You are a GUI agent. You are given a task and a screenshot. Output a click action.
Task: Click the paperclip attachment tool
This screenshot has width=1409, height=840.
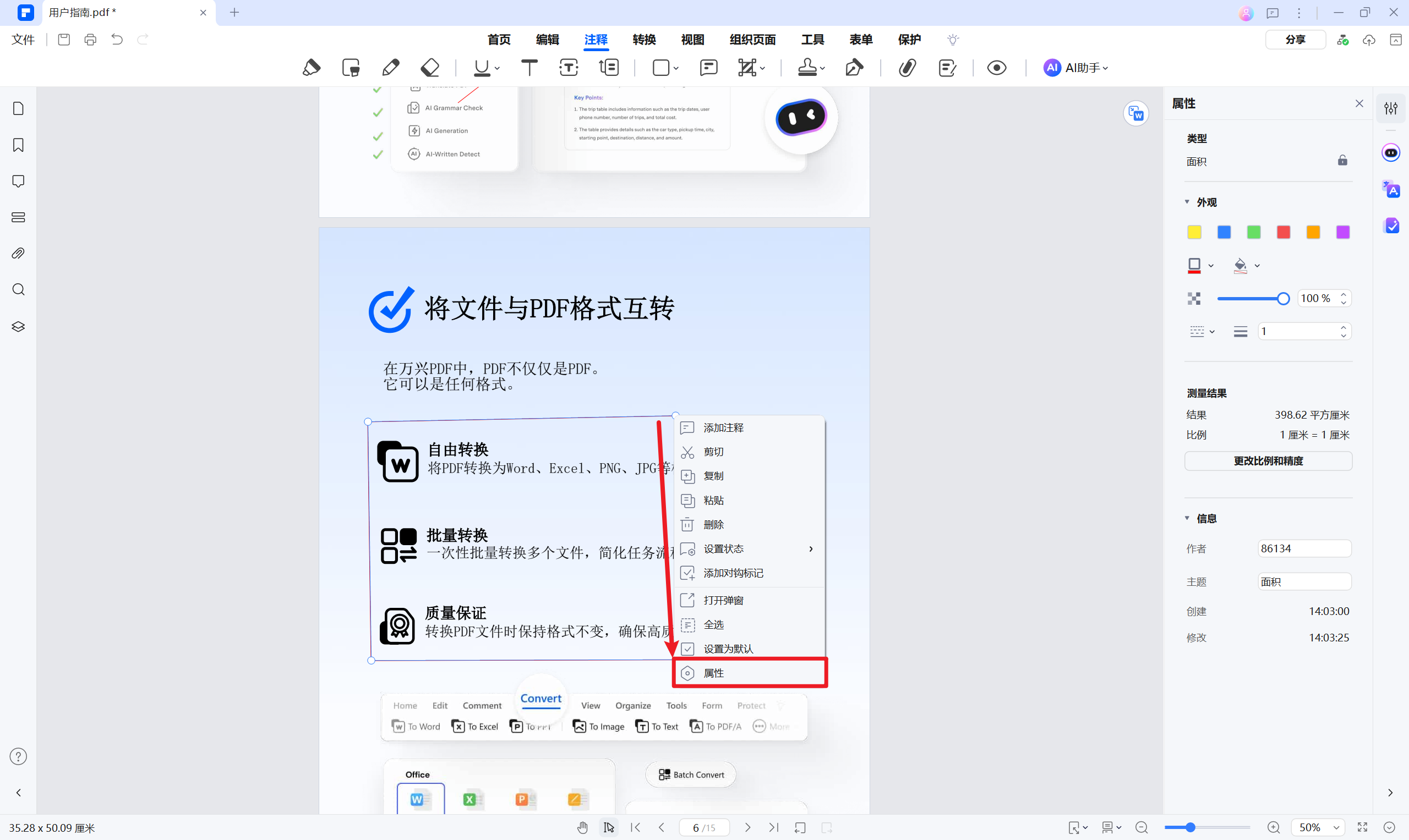(906, 67)
